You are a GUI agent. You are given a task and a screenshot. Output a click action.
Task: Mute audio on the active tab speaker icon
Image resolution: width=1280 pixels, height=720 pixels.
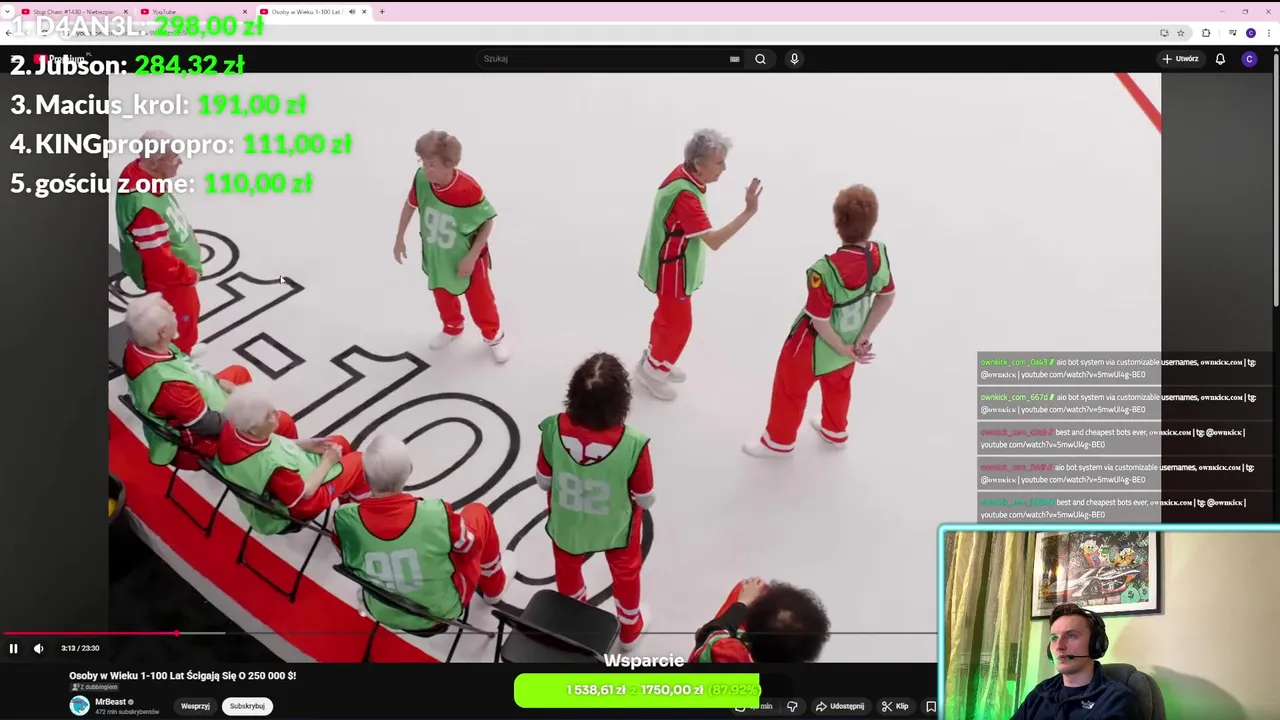click(351, 12)
